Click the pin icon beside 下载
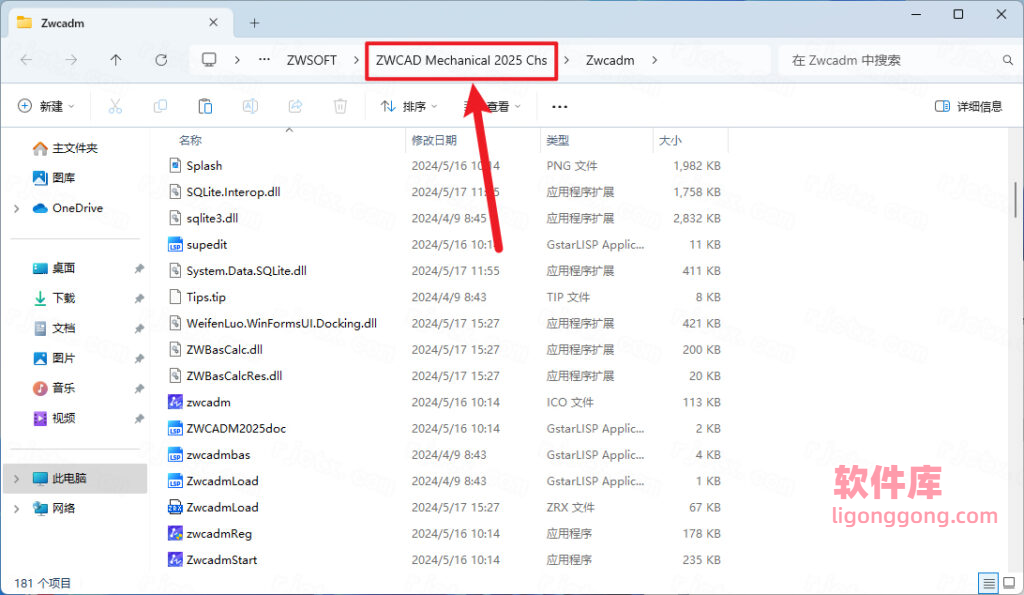The width and height of the screenshot is (1024, 595). 138,298
